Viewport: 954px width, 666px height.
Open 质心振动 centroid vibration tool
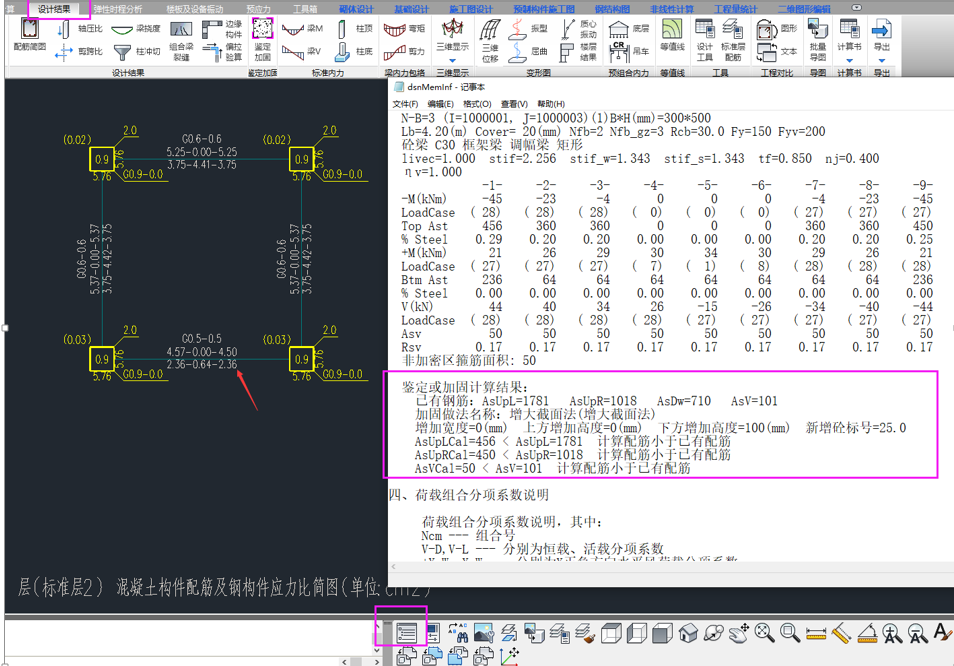pos(578,29)
